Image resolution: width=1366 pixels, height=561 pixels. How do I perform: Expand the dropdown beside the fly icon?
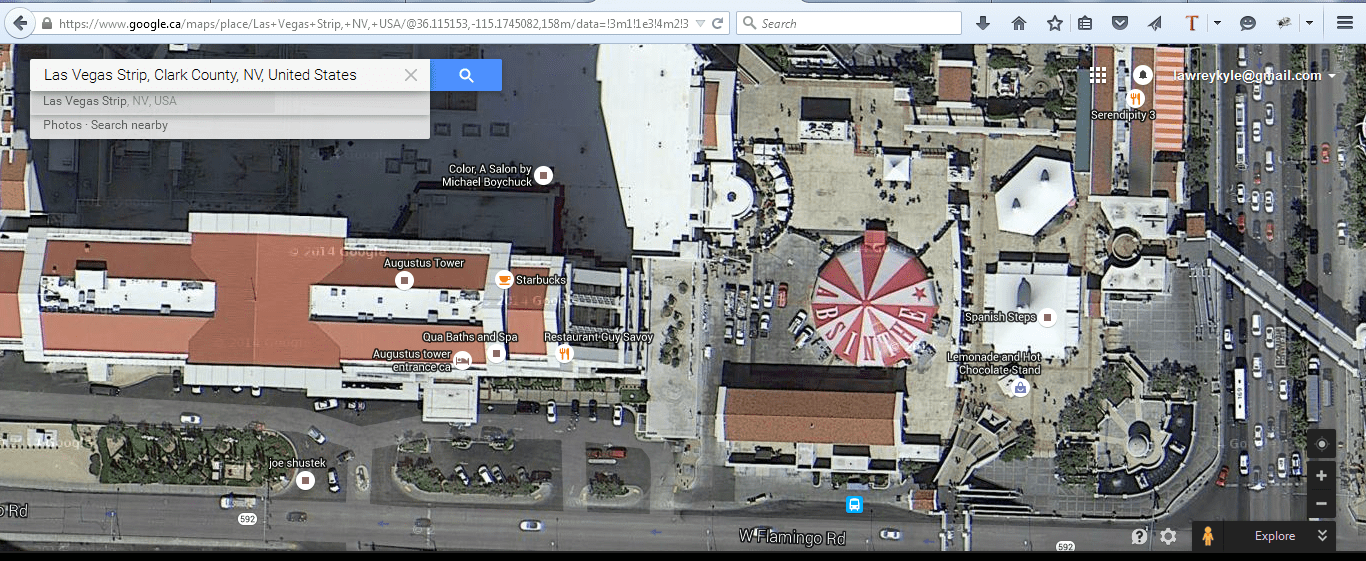(1309, 23)
